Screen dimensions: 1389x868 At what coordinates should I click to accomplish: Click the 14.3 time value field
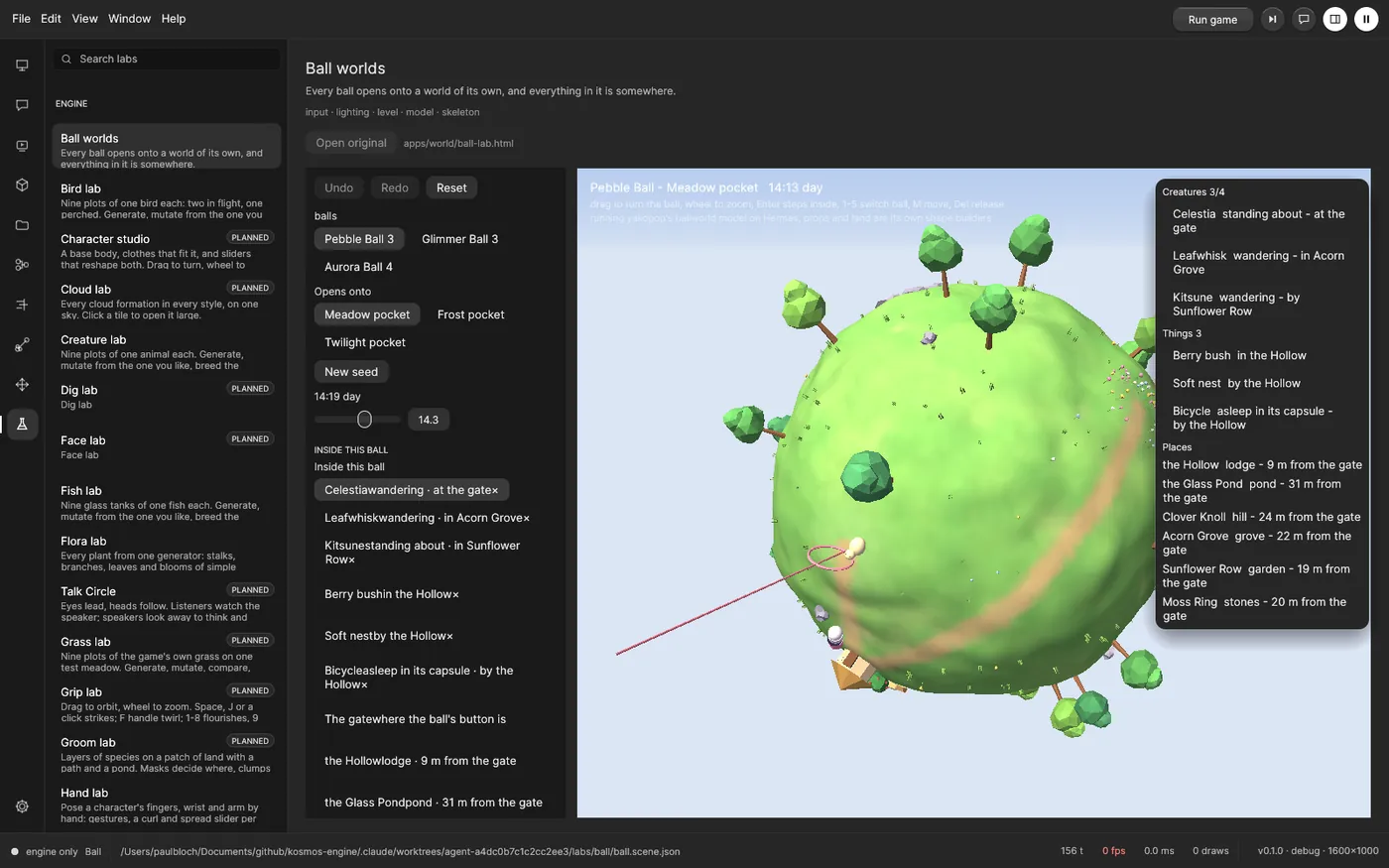click(x=429, y=420)
